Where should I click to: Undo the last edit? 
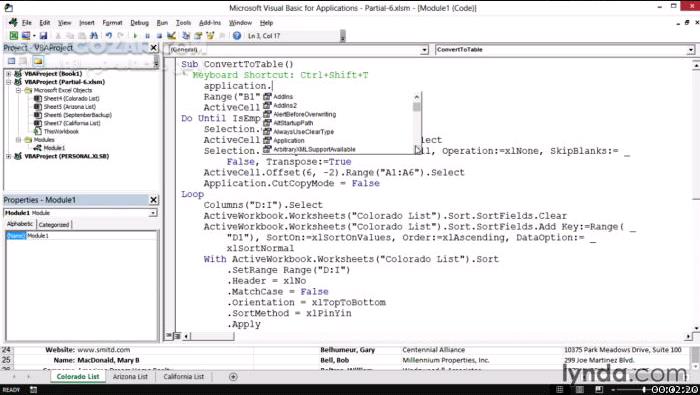click(x=109, y=36)
